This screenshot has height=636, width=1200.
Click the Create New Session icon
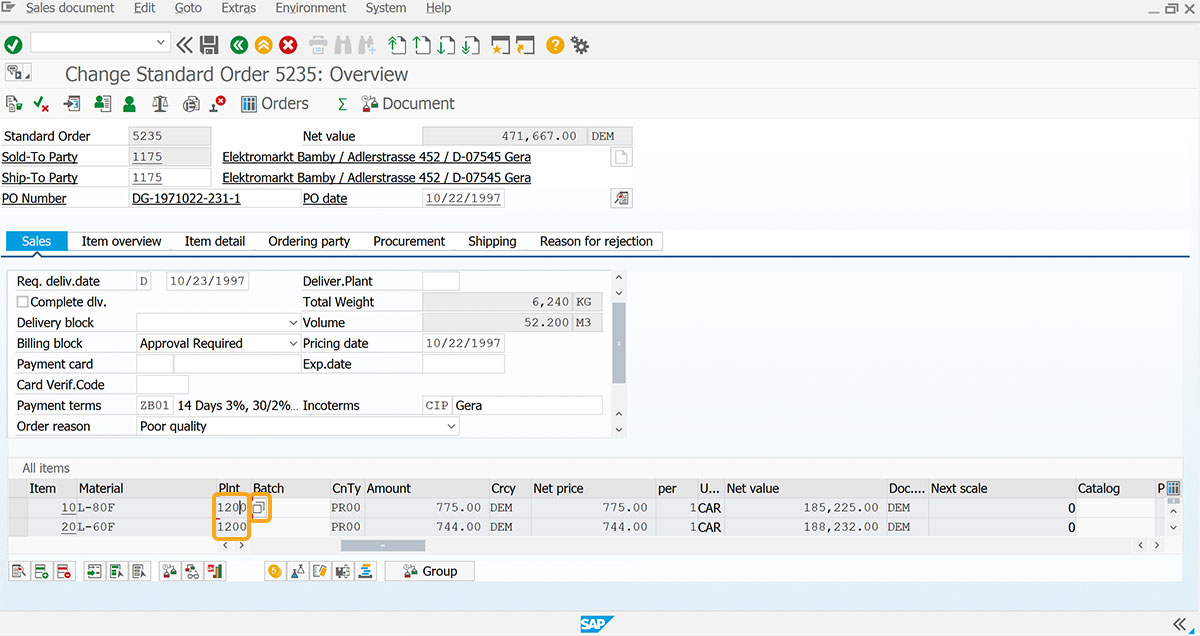pyautogui.click(x=500, y=44)
